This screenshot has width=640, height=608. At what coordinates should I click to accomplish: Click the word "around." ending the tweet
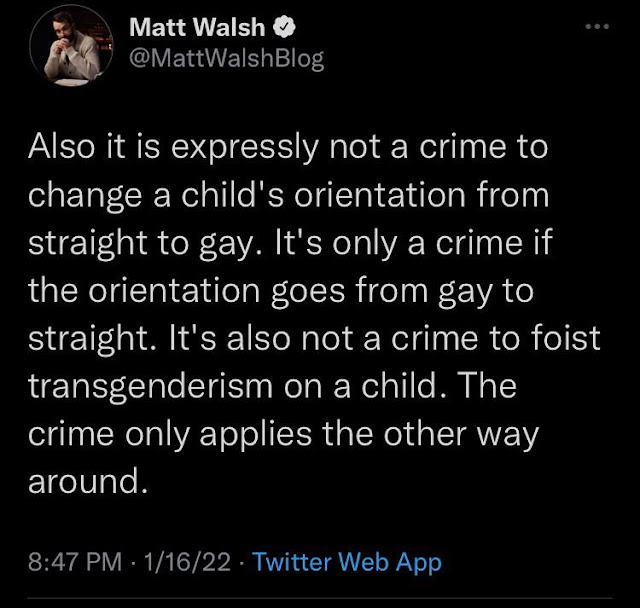[x=89, y=482]
